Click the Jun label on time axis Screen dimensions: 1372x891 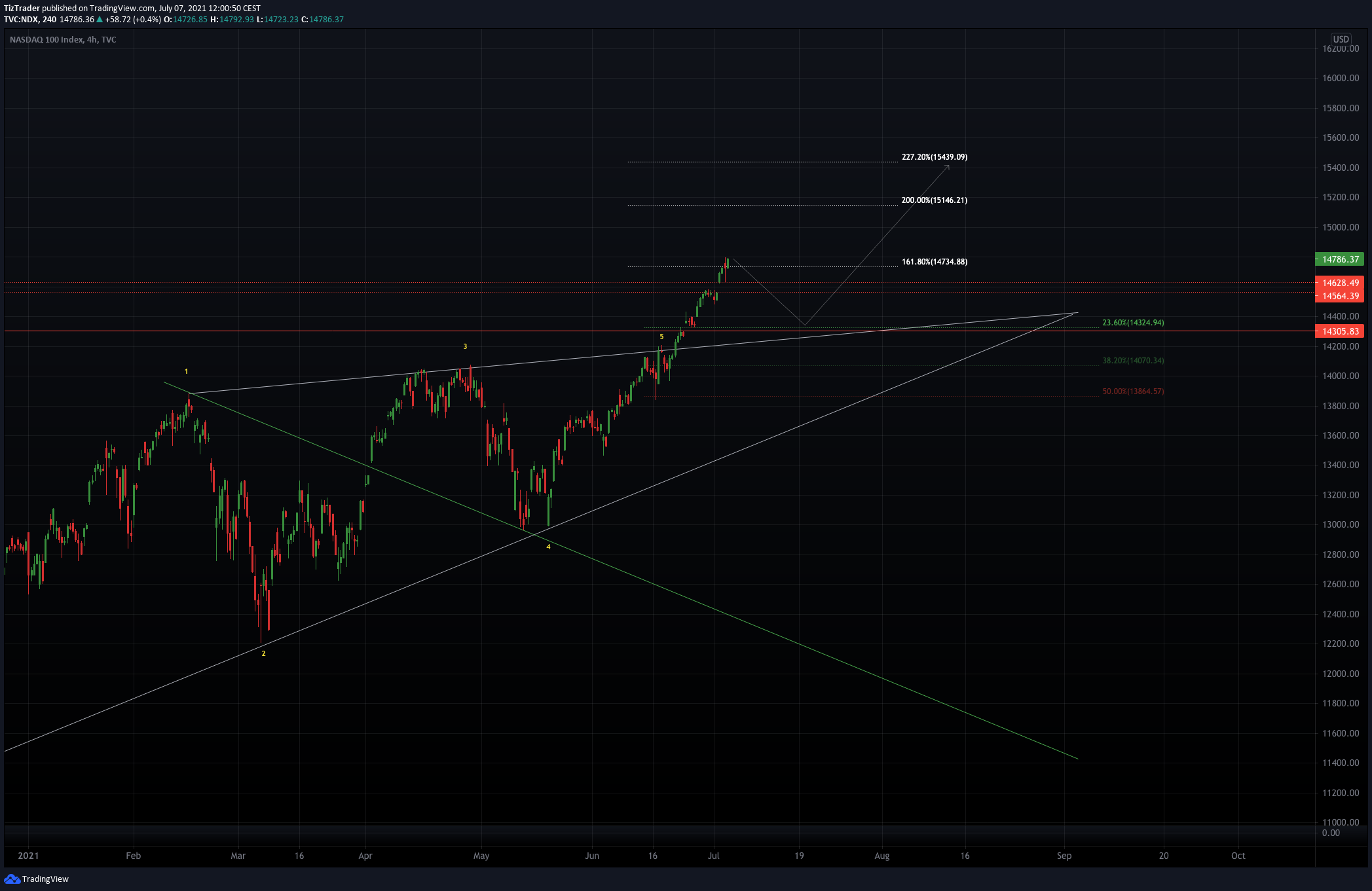[592, 856]
